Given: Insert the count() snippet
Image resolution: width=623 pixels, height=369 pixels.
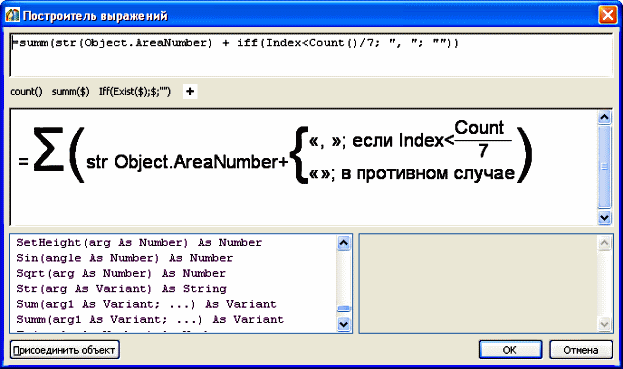Looking at the screenshot, I should [x=26, y=92].
